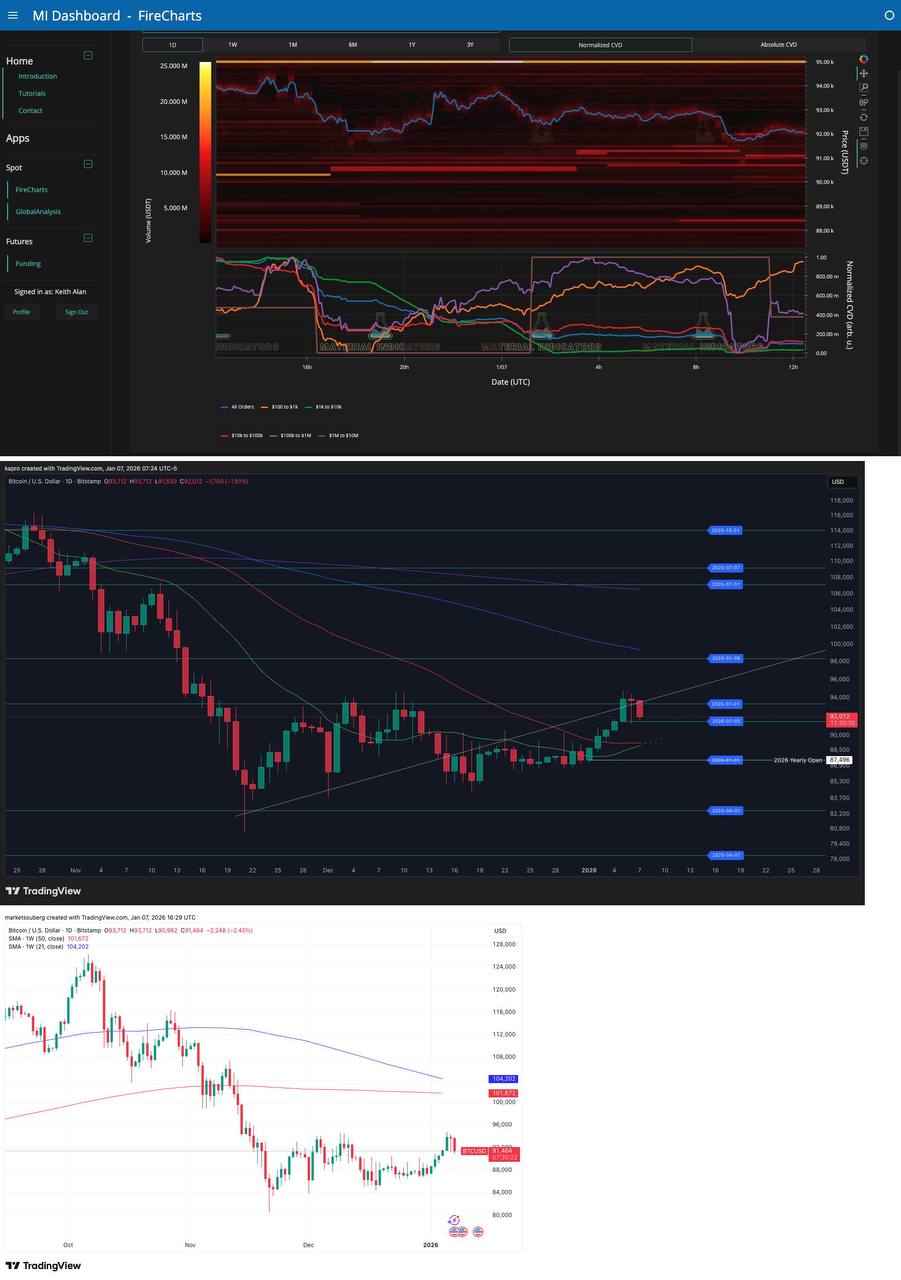Click the Sign Out button
The image size is (901, 1280).
[76, 312]
